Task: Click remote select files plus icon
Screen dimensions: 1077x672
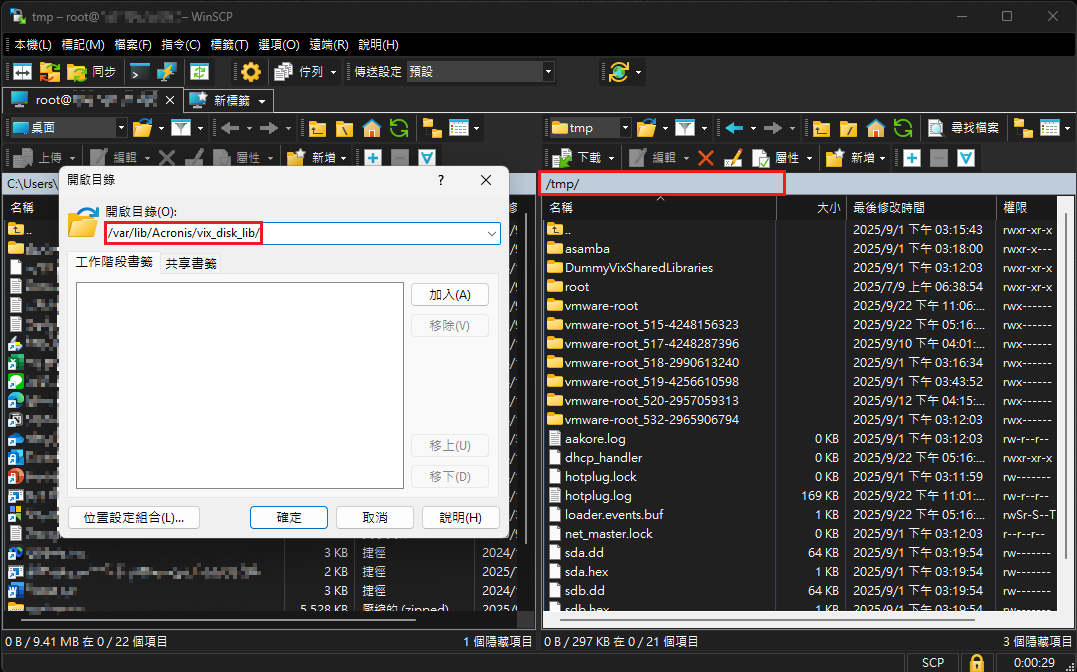Action: tap(911, 158)
